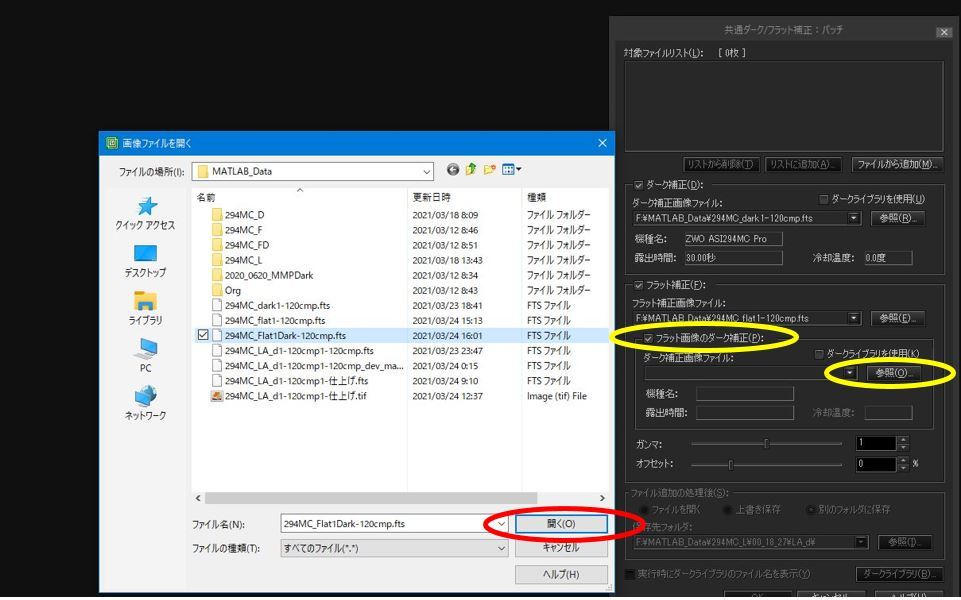Click 参照(R) button for dark file

(897, 218)
